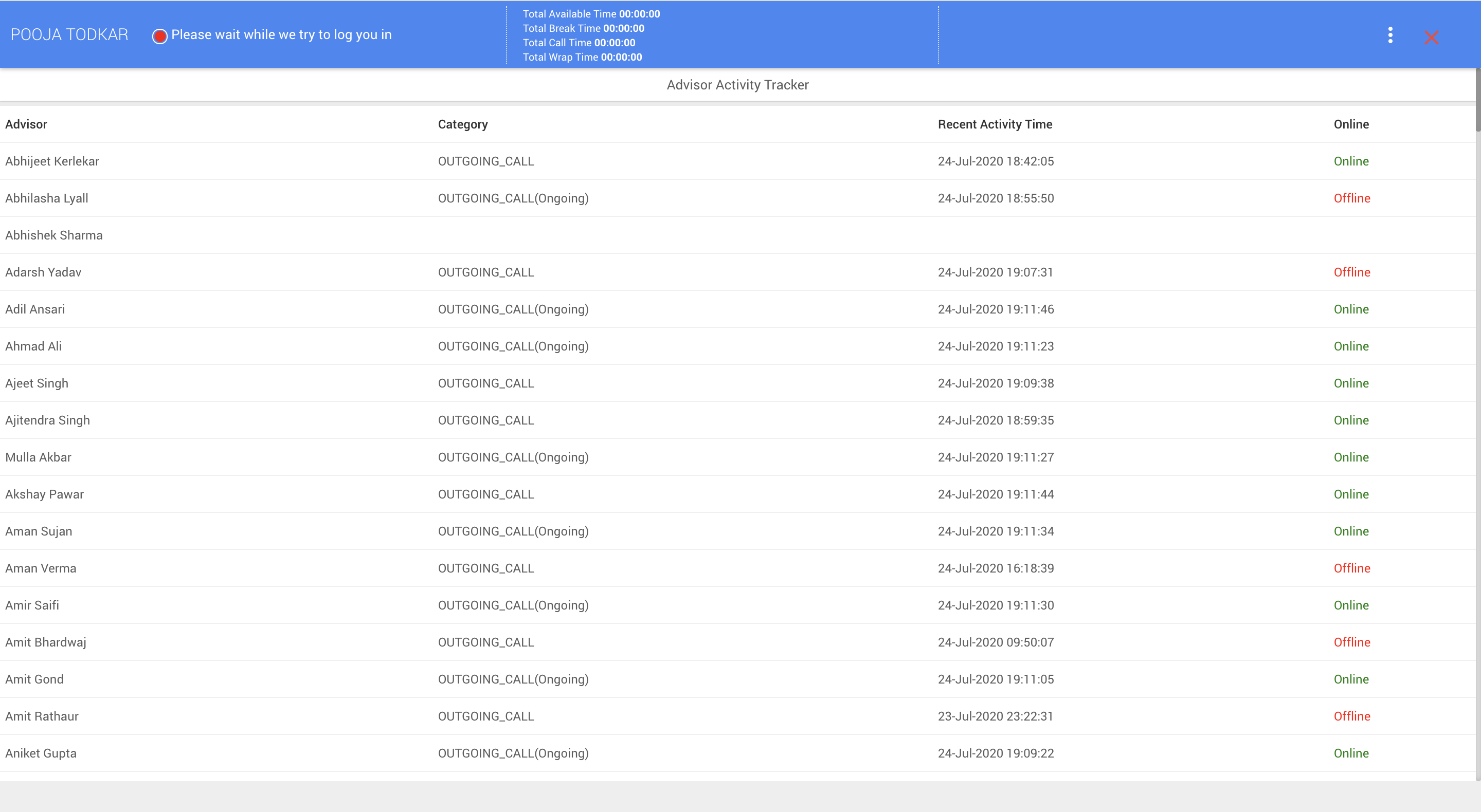Click the Category column header
Image resolution: width=1481 pixels, height=812 pixels.
pyautogui.click(x=463, y=125)
